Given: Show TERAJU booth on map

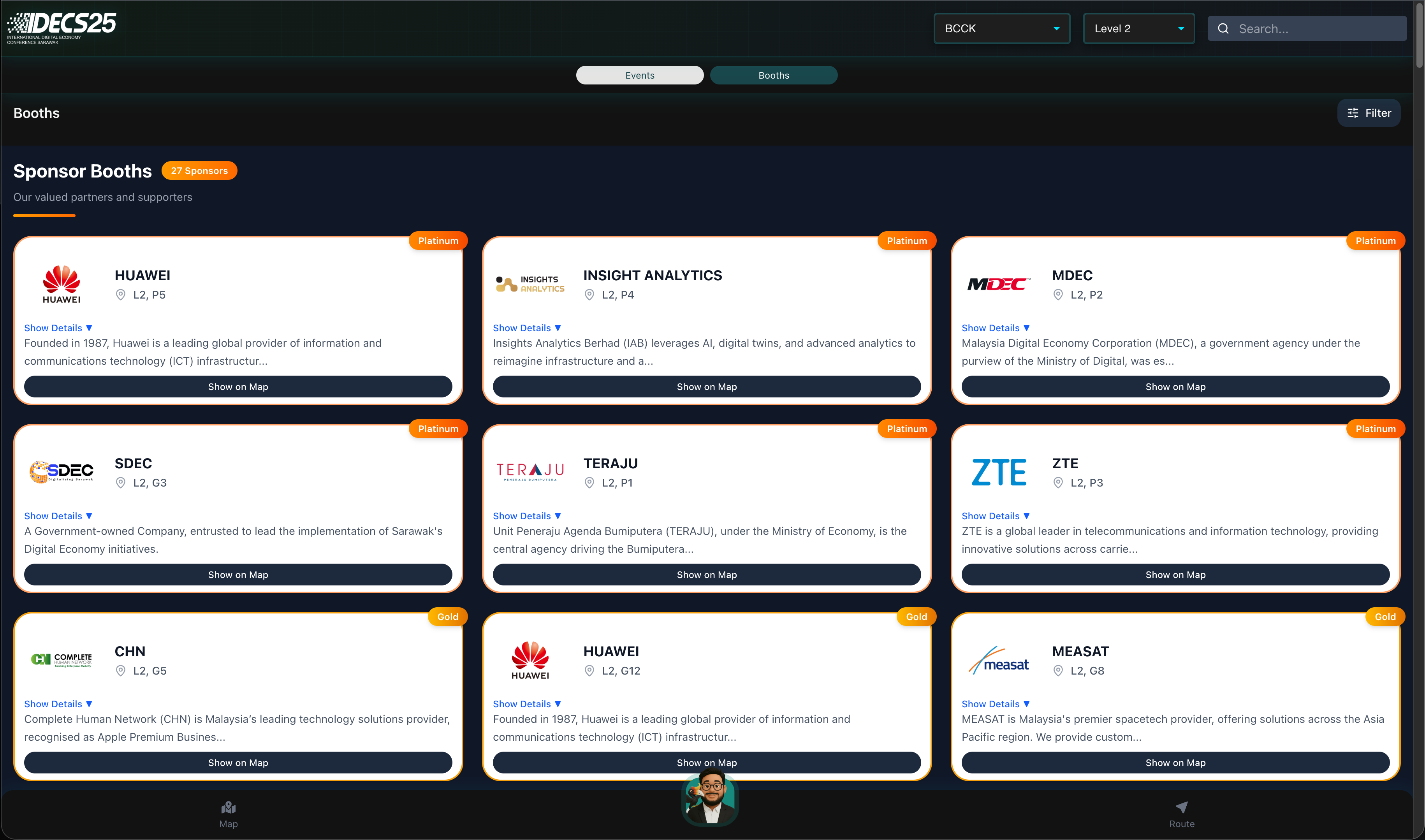Looking at the screenshot, I should pyautogui.click(x=707, y=575).
